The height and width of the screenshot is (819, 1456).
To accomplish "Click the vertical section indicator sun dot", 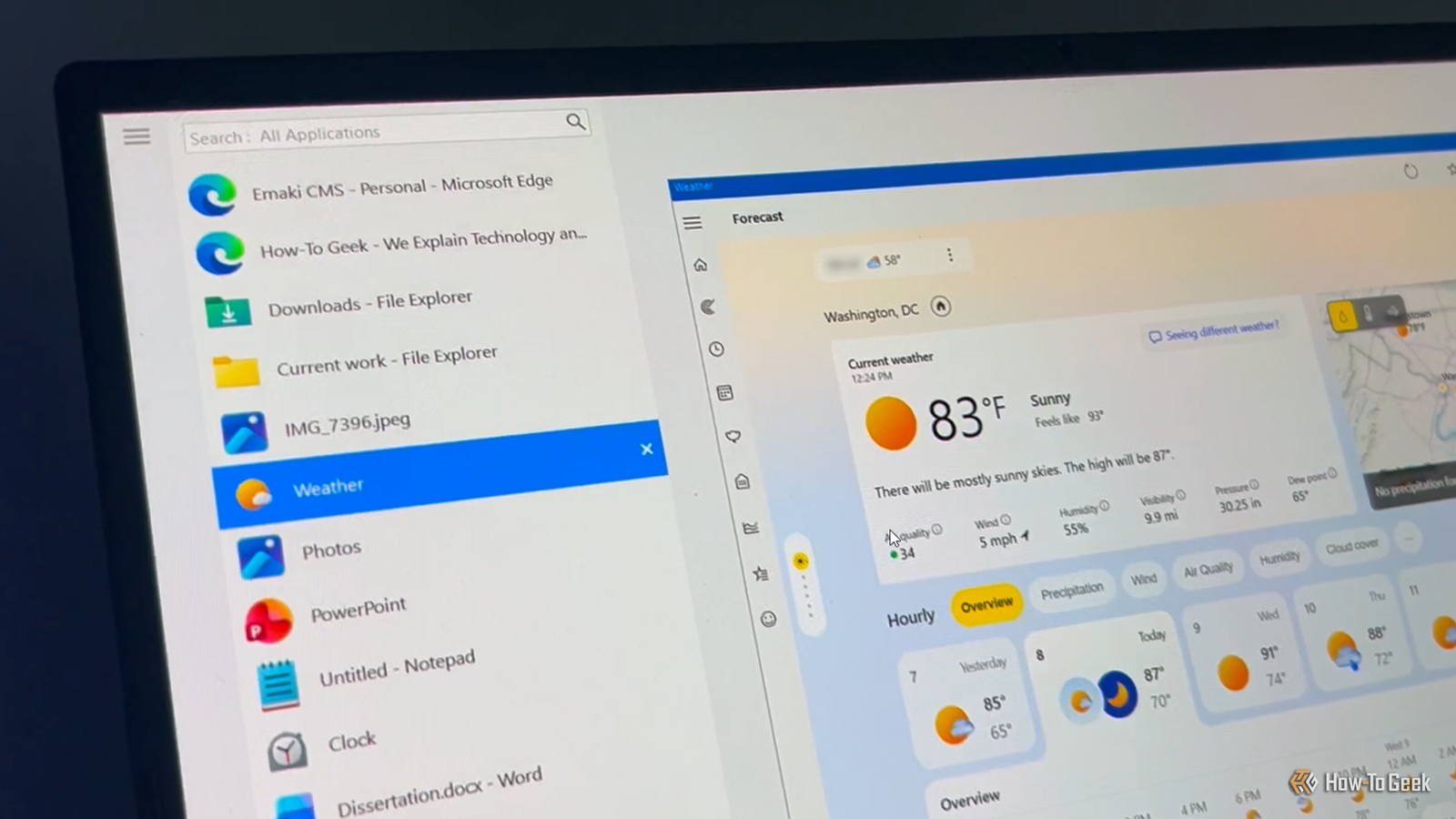I will click(801, 561).
